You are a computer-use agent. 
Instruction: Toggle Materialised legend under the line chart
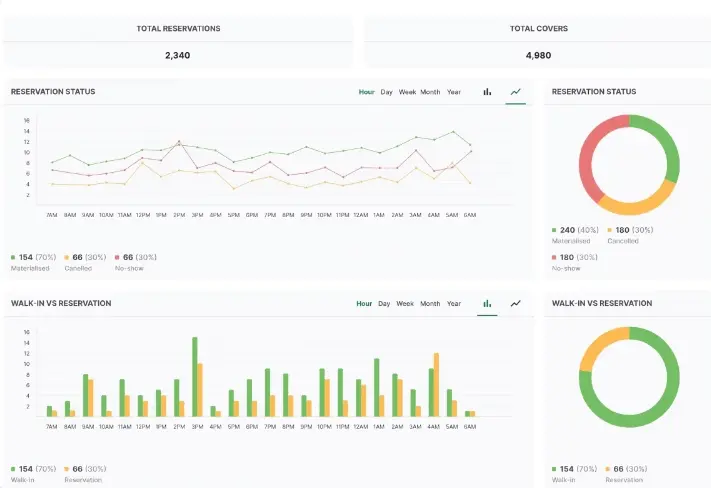click(x=33, y=262)
